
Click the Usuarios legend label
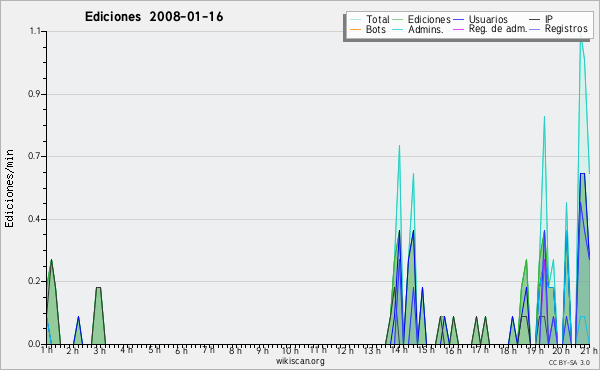[488, 19]
